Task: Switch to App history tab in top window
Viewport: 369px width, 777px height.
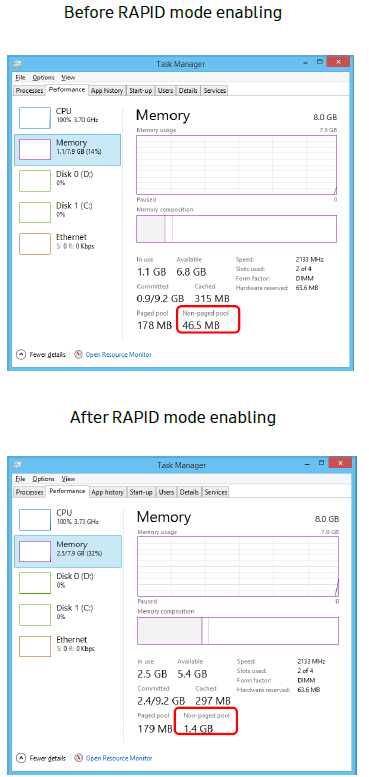Action: 106,91
